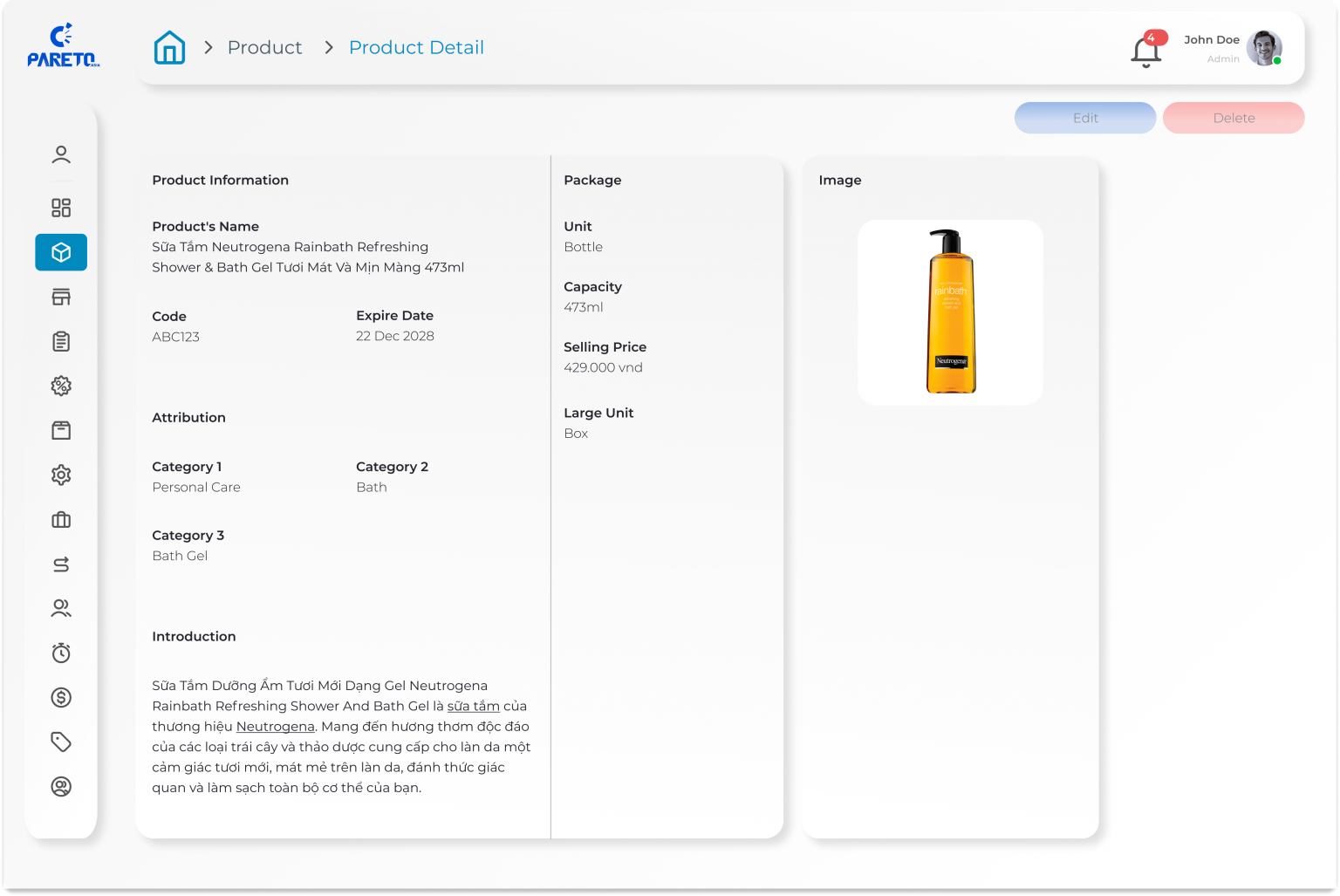Open the price tag sidebar icon

pos(61,742)
